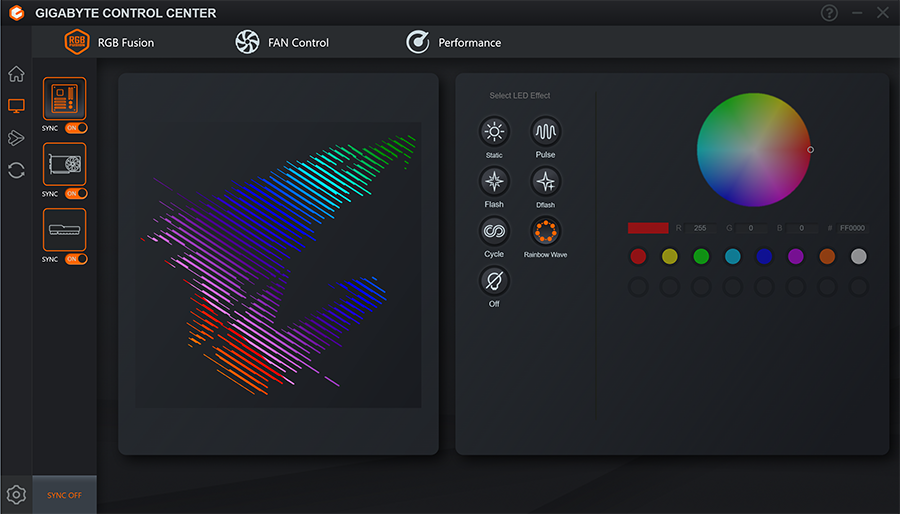Screen dimensions: 900x514
Task: Pick the blue preset color swatch
Action: point(764,256)
